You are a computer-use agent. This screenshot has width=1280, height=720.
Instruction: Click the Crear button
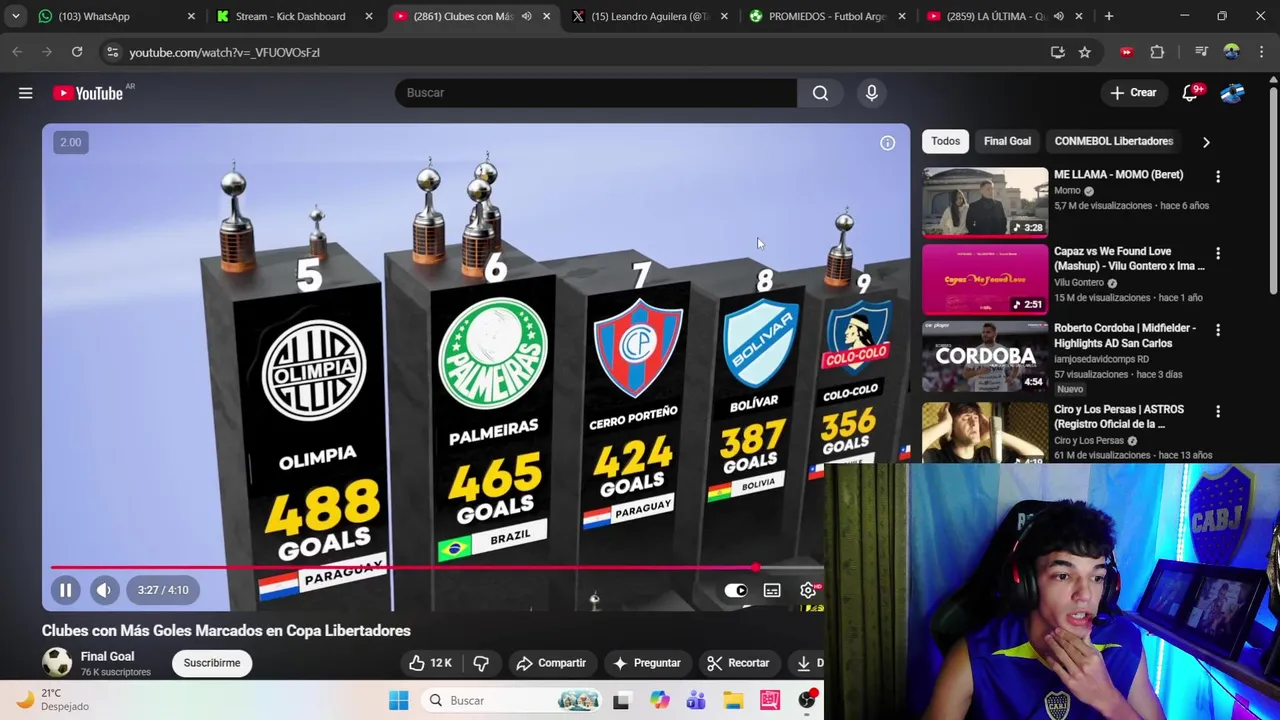click(1133, 93)
